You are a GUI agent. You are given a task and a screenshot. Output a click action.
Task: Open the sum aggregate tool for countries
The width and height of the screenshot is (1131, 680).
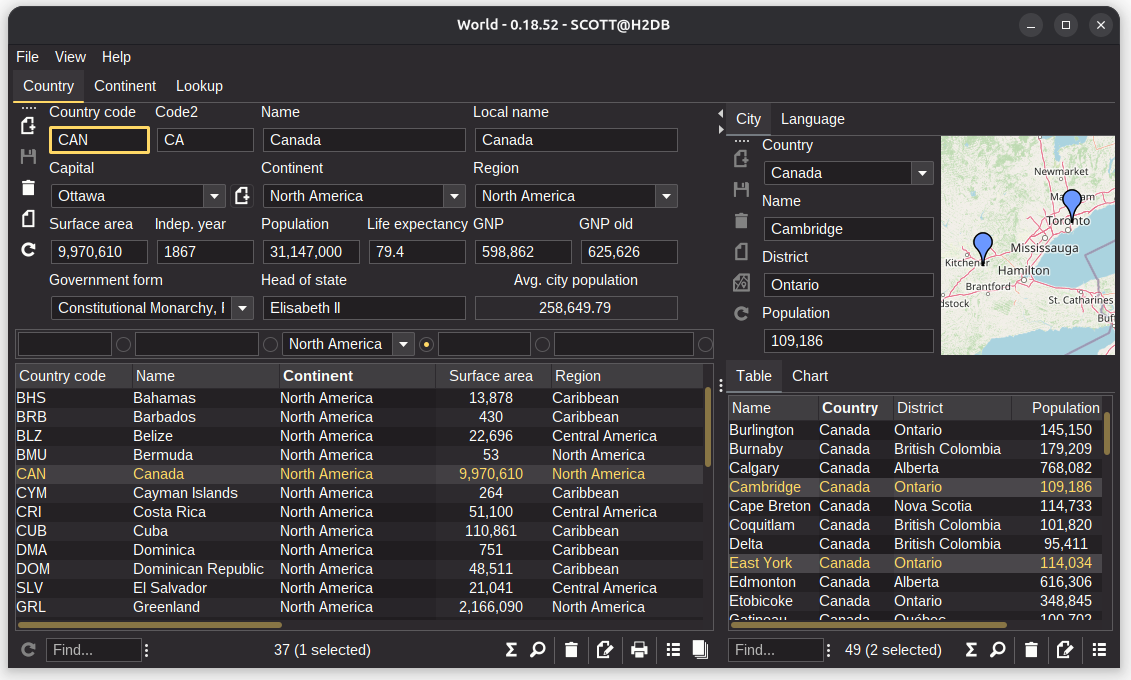pyautogui.click(x=511, y=649)
